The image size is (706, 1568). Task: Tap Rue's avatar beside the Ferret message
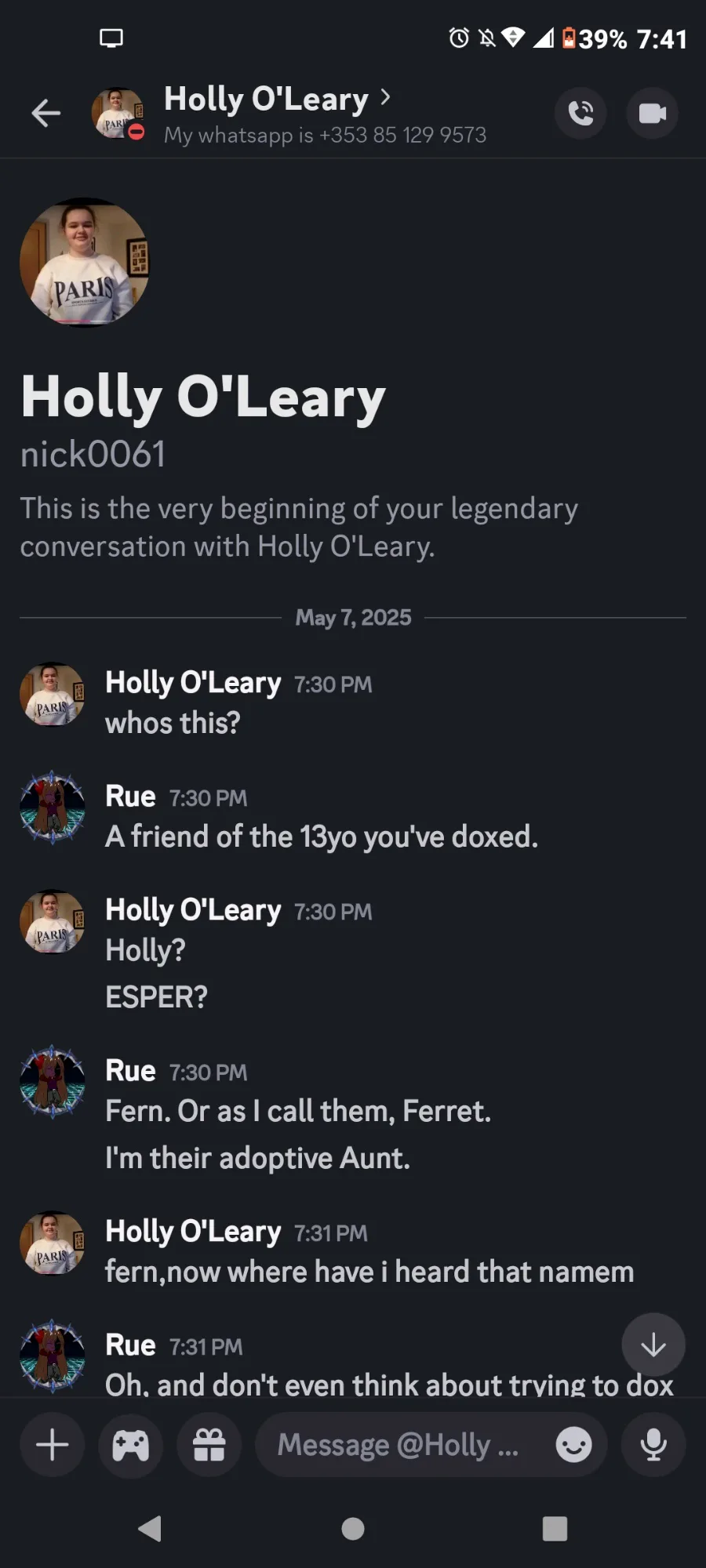pyautogui.click(x=53, y=1081)
